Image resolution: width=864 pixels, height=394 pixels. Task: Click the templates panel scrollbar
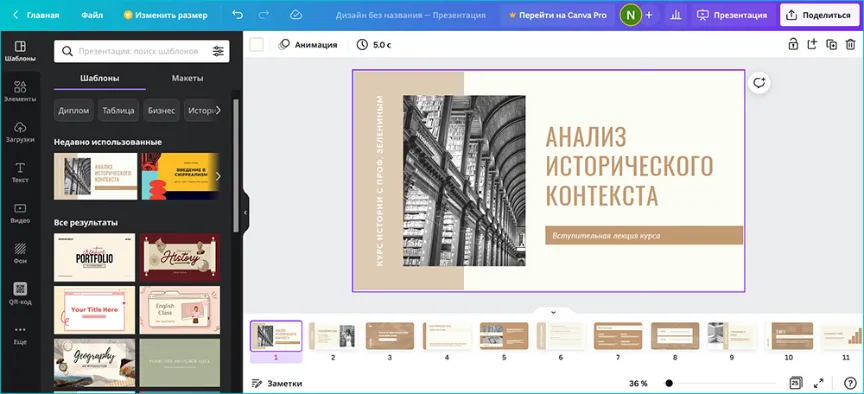(x=236, y=165)
